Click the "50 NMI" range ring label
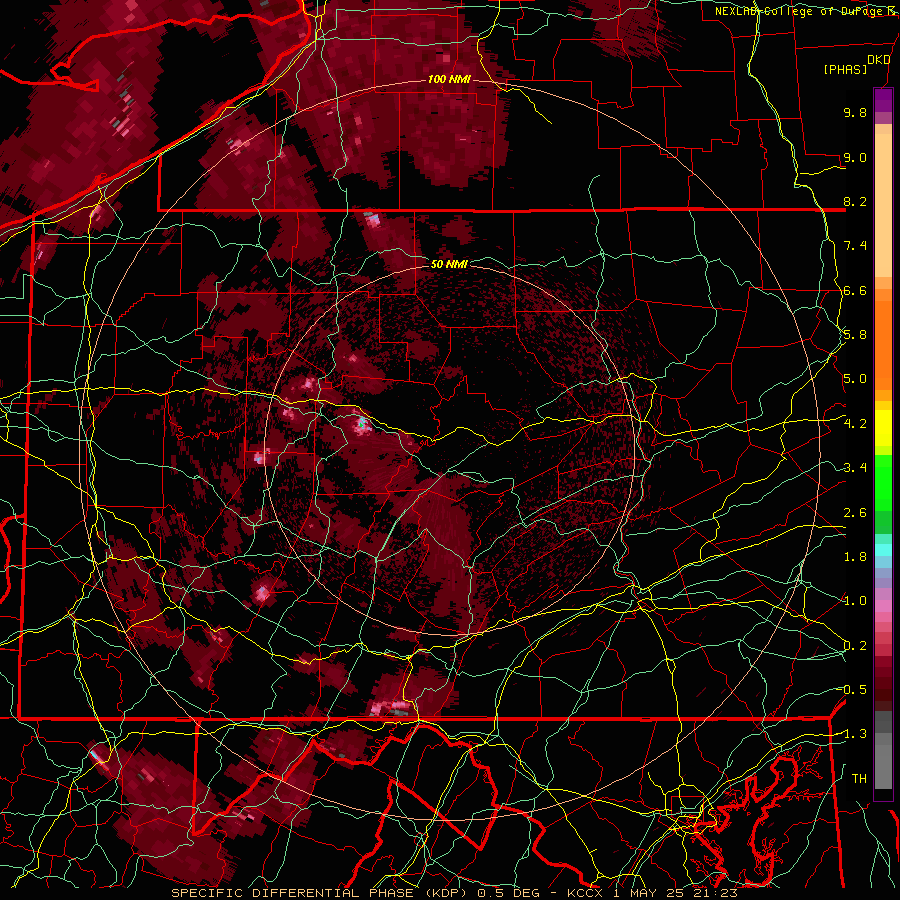Viewport: 900px width, 900px height. 449,264
